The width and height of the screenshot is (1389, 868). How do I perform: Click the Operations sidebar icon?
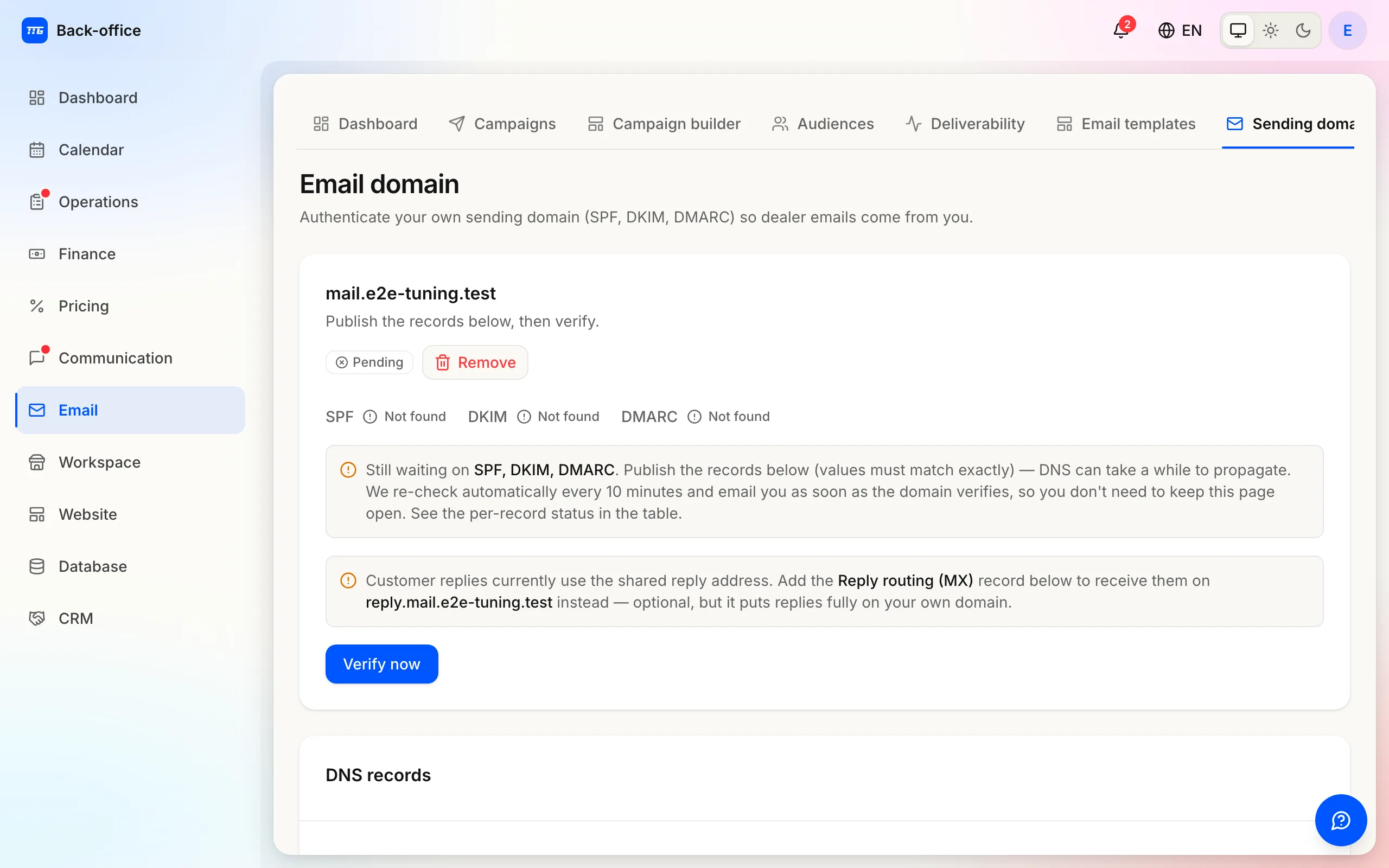pos(37,202)
